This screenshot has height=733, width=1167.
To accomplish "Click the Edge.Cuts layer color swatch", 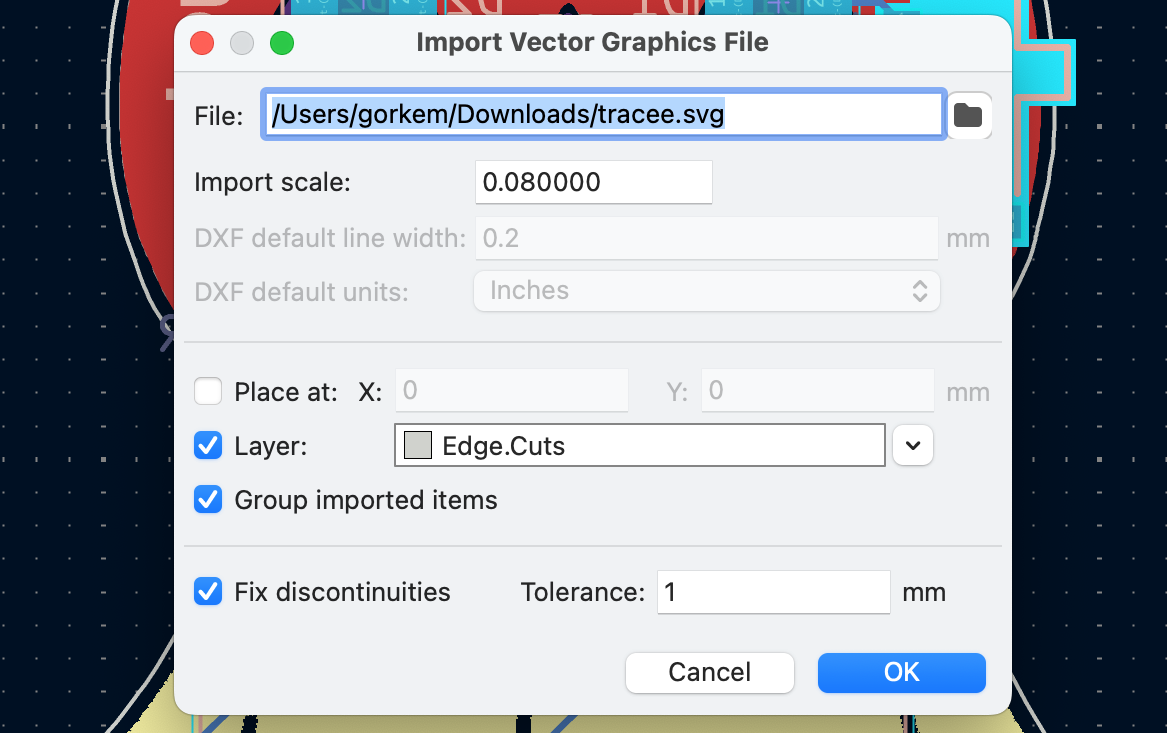I will click(x=417, y=445).
